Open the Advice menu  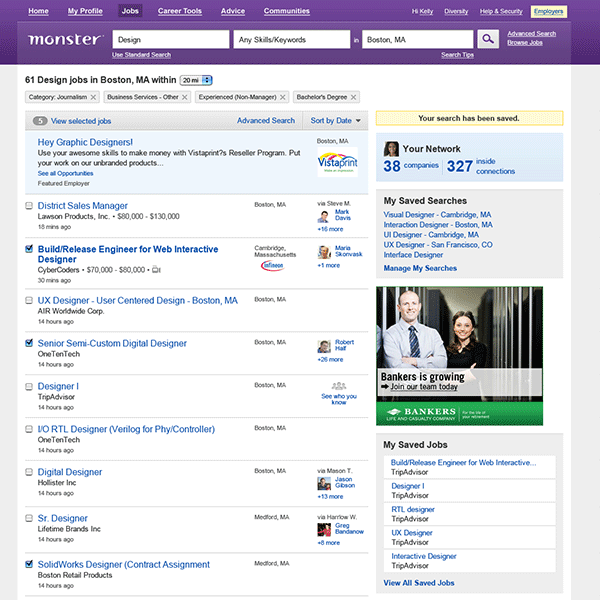coord(233,11)
